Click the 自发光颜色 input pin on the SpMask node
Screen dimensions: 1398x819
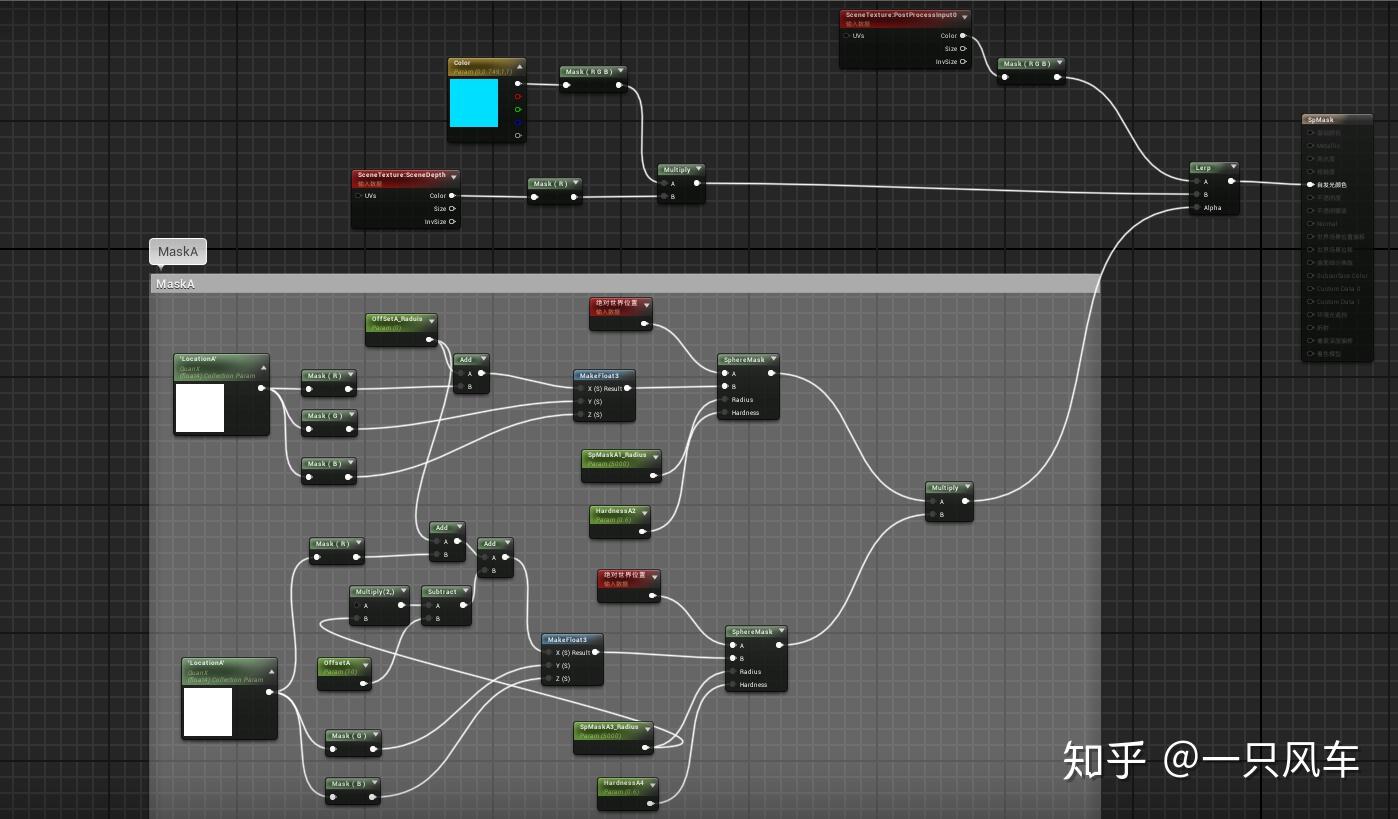[1309, 185]
